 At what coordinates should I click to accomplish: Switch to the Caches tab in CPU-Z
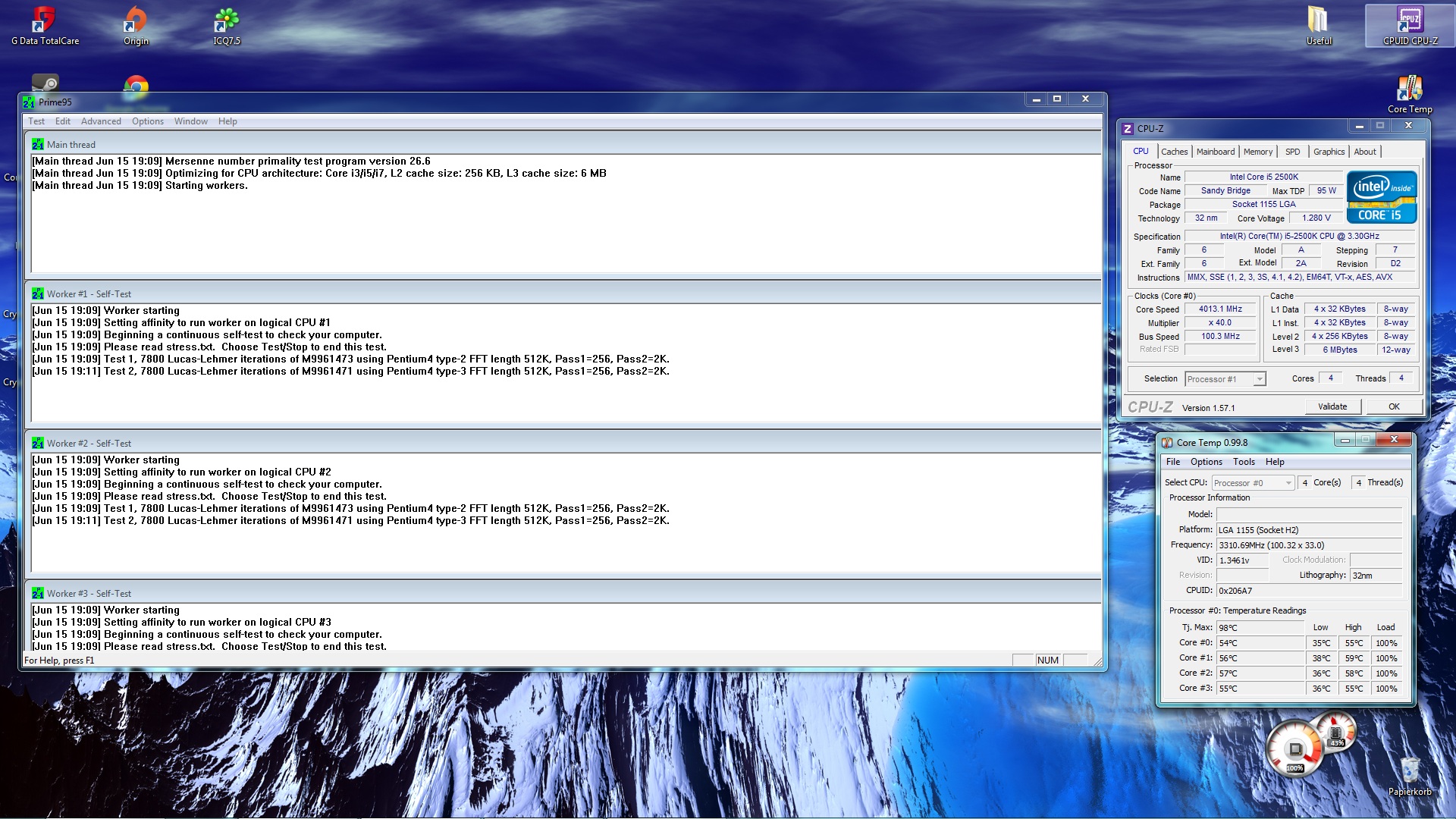pyautogui.click(x=1174, y=152)
